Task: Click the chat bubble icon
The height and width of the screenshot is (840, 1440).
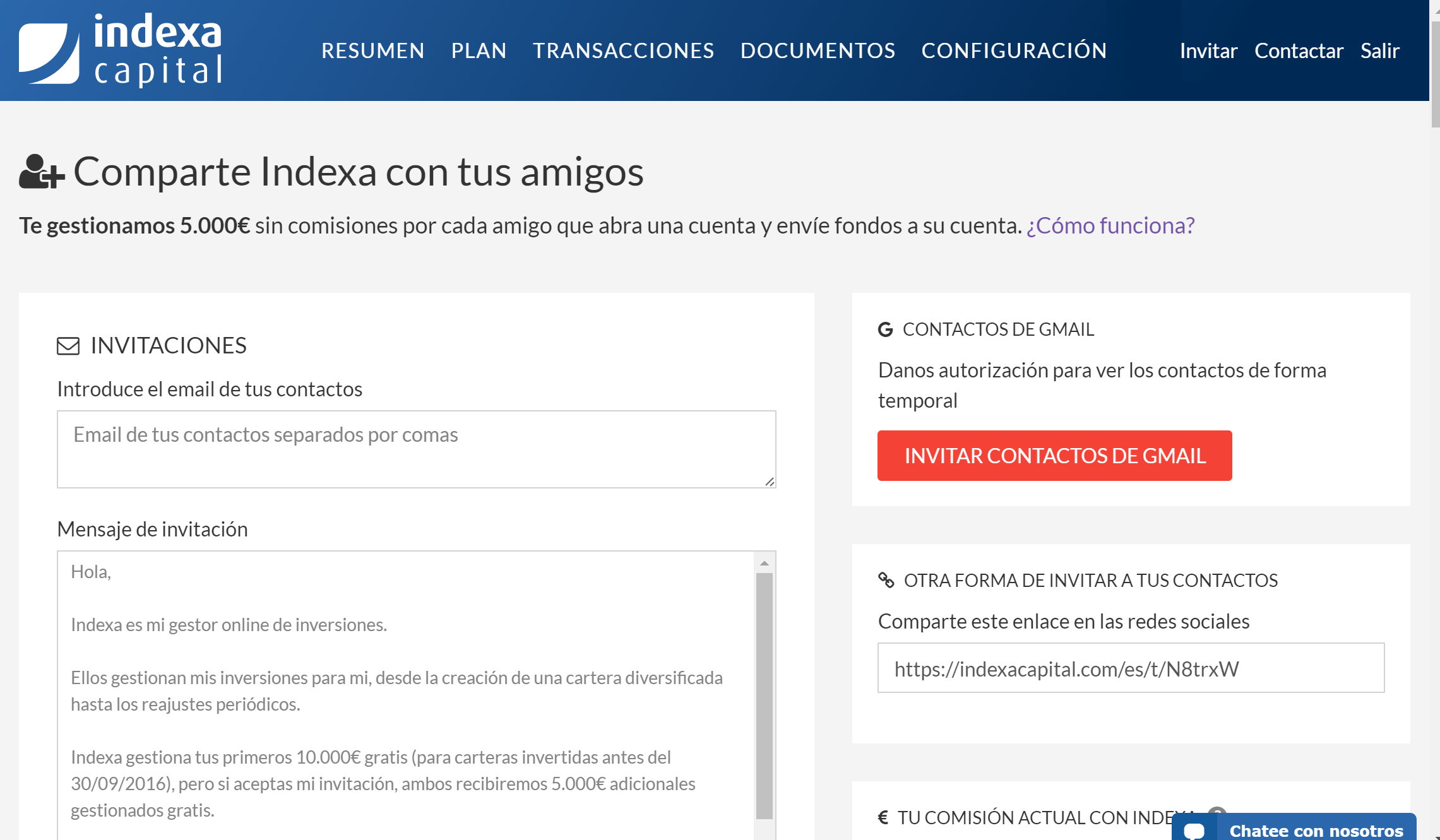Action: (x=1193, y=830)
